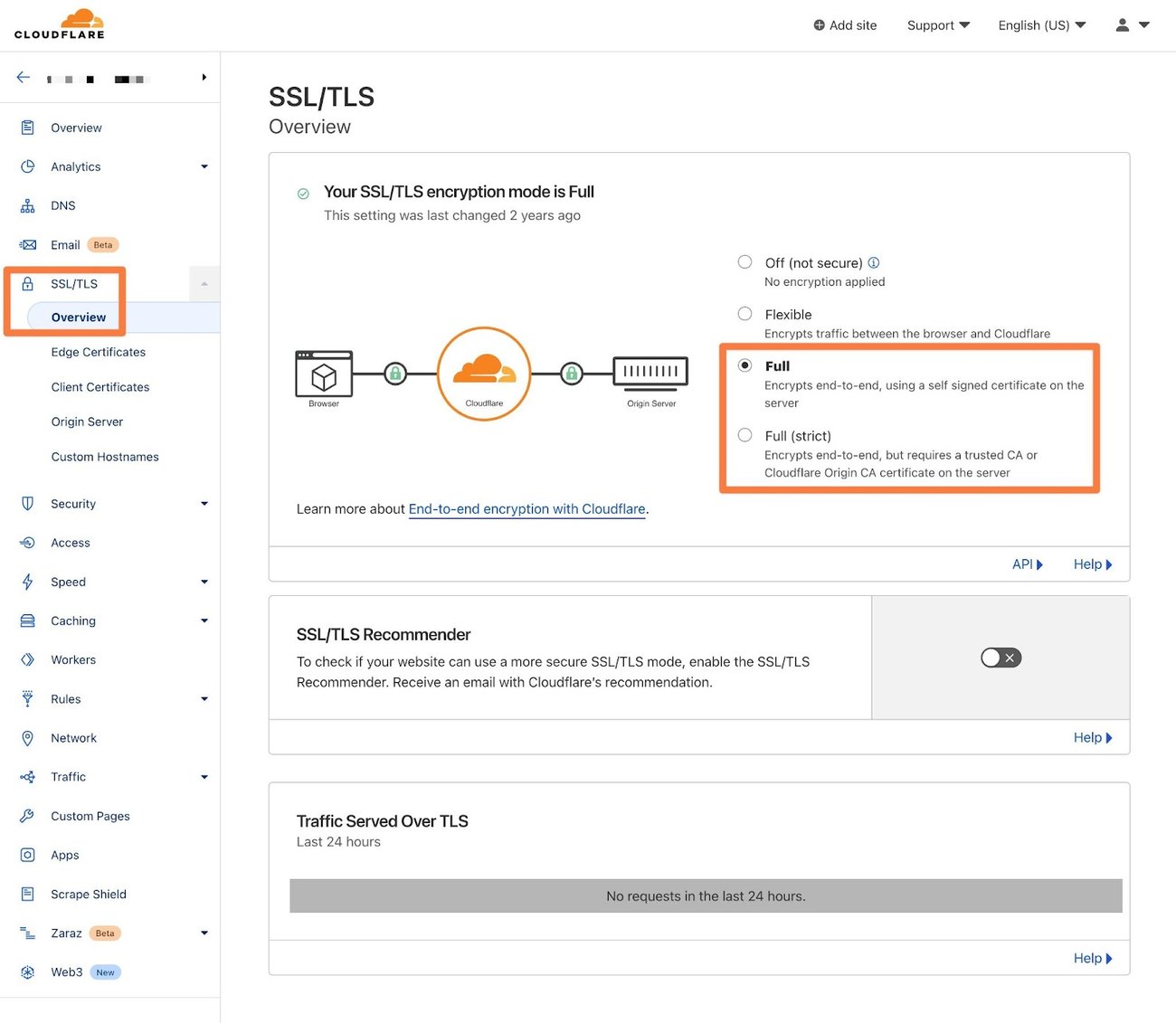
Task: Select Off (not secure) encryption option
Action: coord(744,262)
